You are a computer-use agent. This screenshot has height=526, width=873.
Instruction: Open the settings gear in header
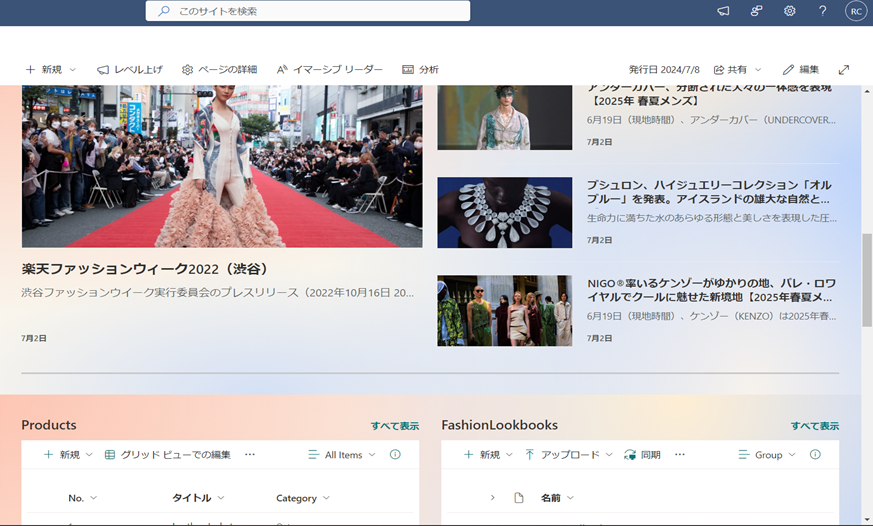(789, 11)
